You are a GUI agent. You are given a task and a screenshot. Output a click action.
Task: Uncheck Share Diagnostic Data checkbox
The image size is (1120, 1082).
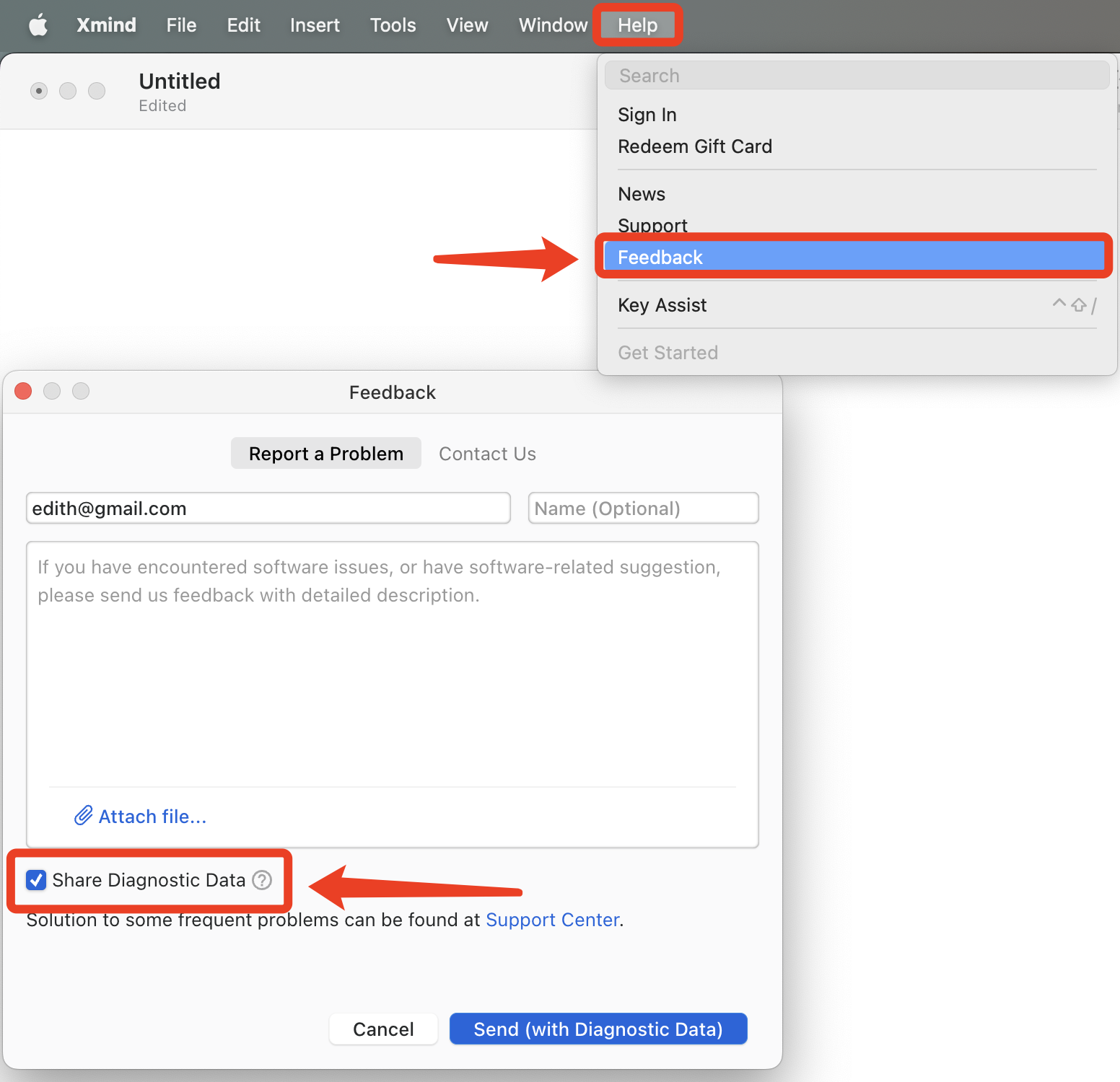coord(36,880)
